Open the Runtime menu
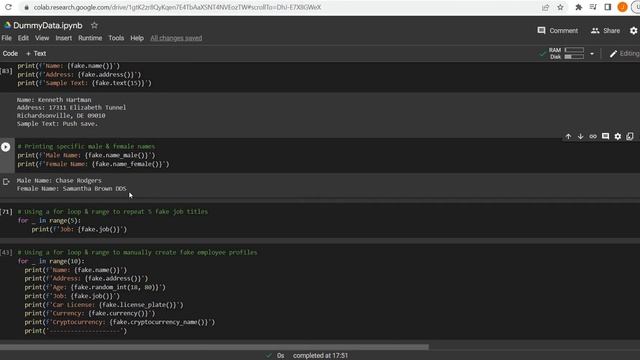Screen dimensions: 640x360 pyautogui.click(x=90, y=38)
